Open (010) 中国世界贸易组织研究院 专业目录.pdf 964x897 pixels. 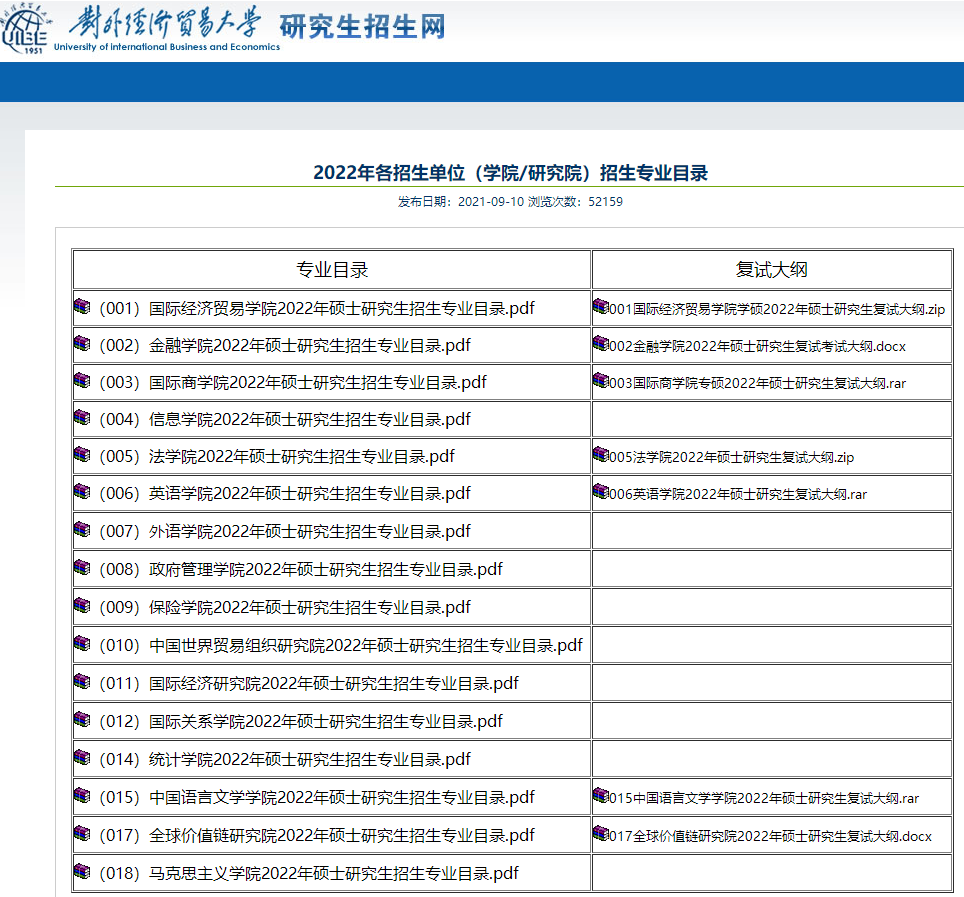pos(341,646)
